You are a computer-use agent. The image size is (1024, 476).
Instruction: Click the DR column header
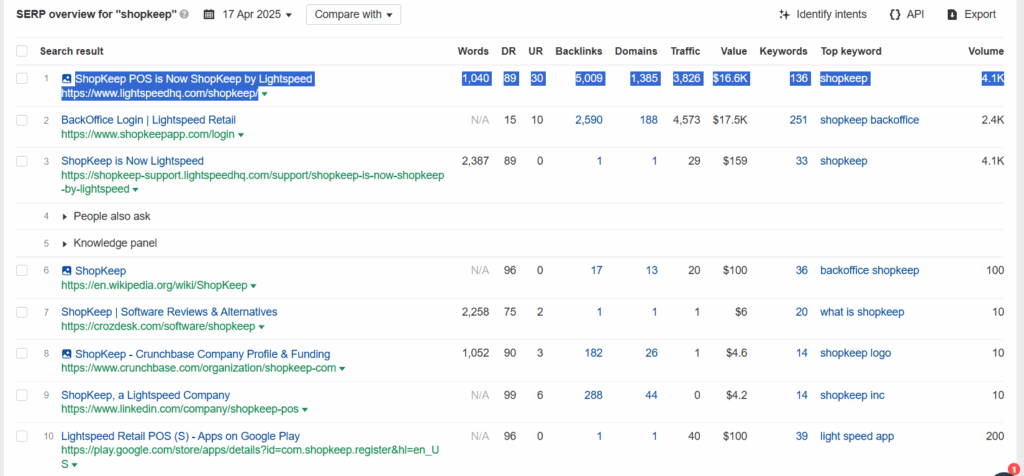(509, 51)
